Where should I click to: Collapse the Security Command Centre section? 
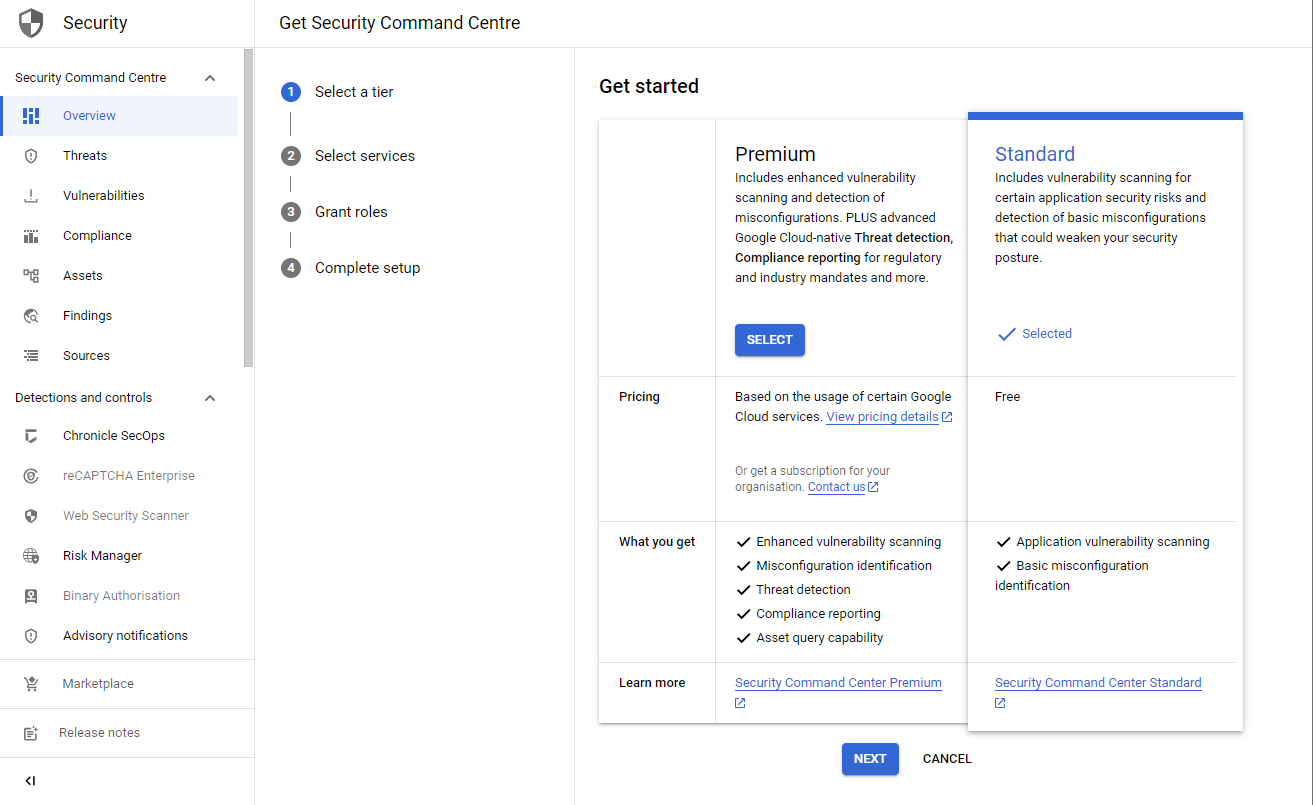tap(210, 77)
